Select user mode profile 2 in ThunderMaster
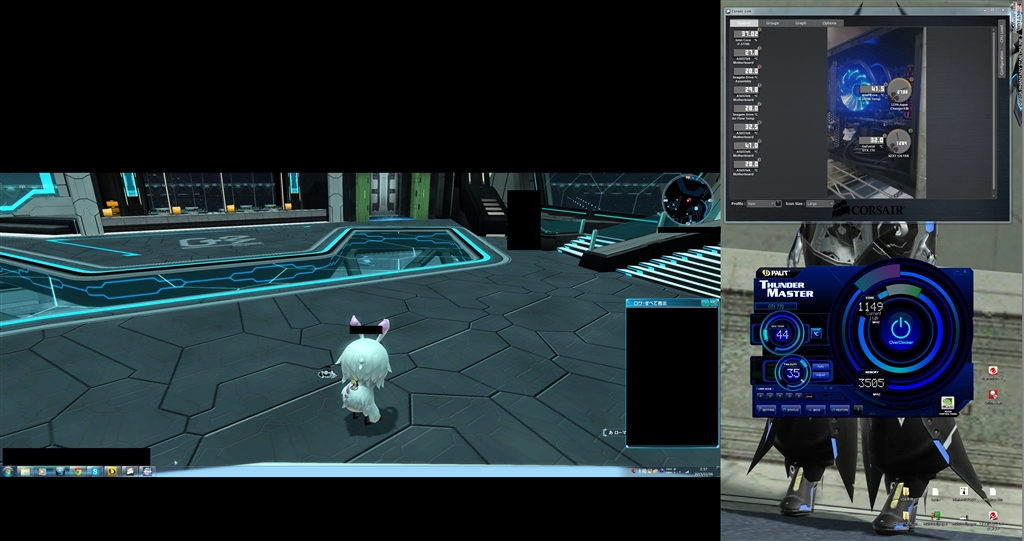The height and width of the screenshot is (541, 1024). [x=770, y=396]
